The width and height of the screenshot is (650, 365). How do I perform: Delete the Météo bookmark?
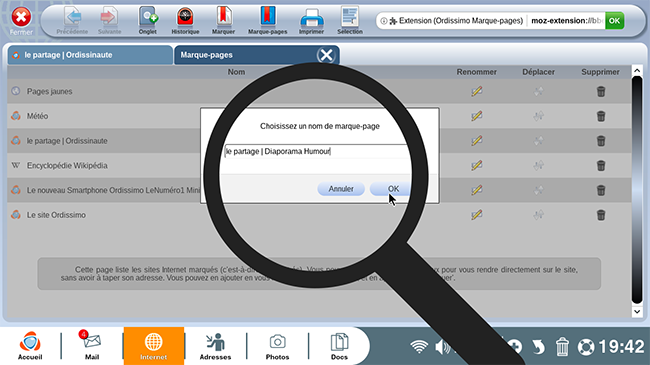(x=601, y=116)
